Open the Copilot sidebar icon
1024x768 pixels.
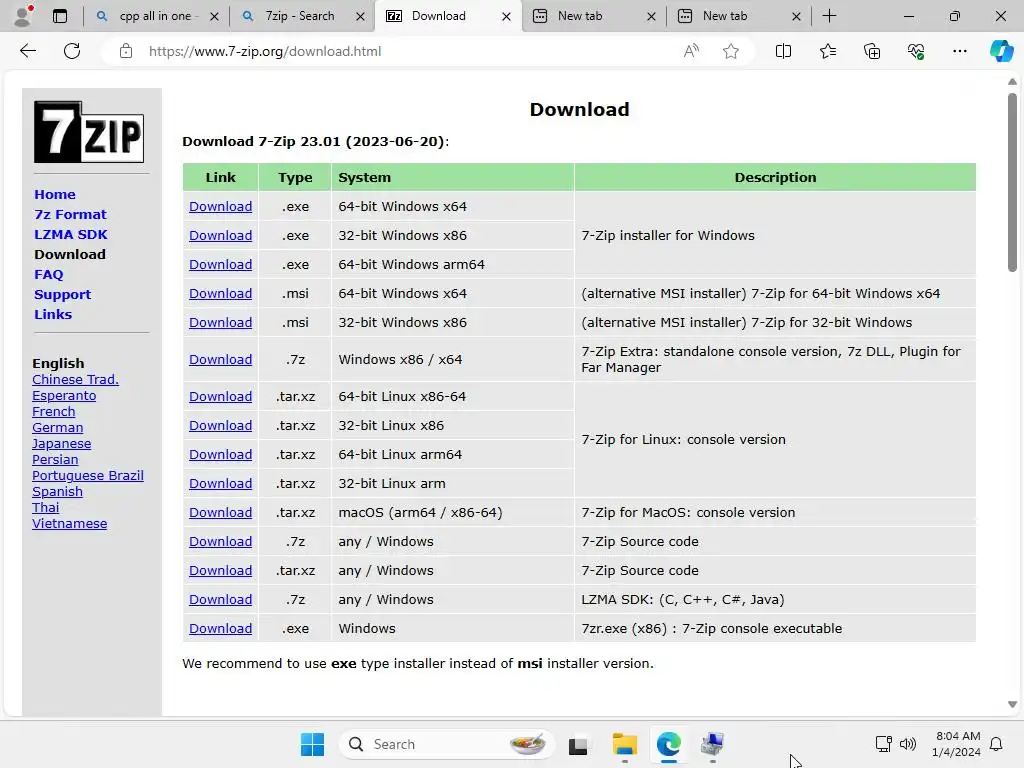pos(1001,51)
